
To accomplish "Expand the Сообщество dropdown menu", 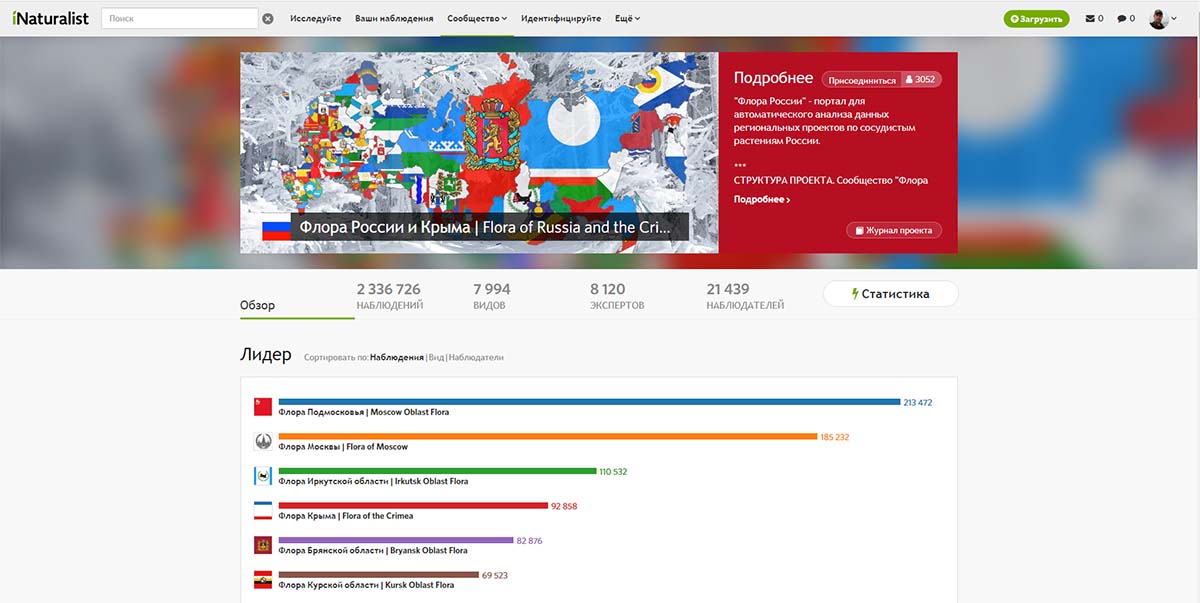I will (477, 18).
